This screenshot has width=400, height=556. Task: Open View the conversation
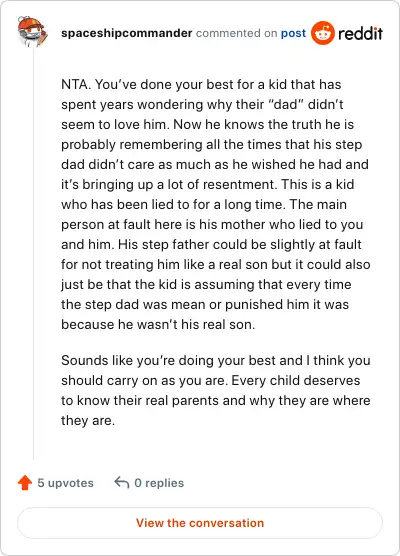[200, 523]
